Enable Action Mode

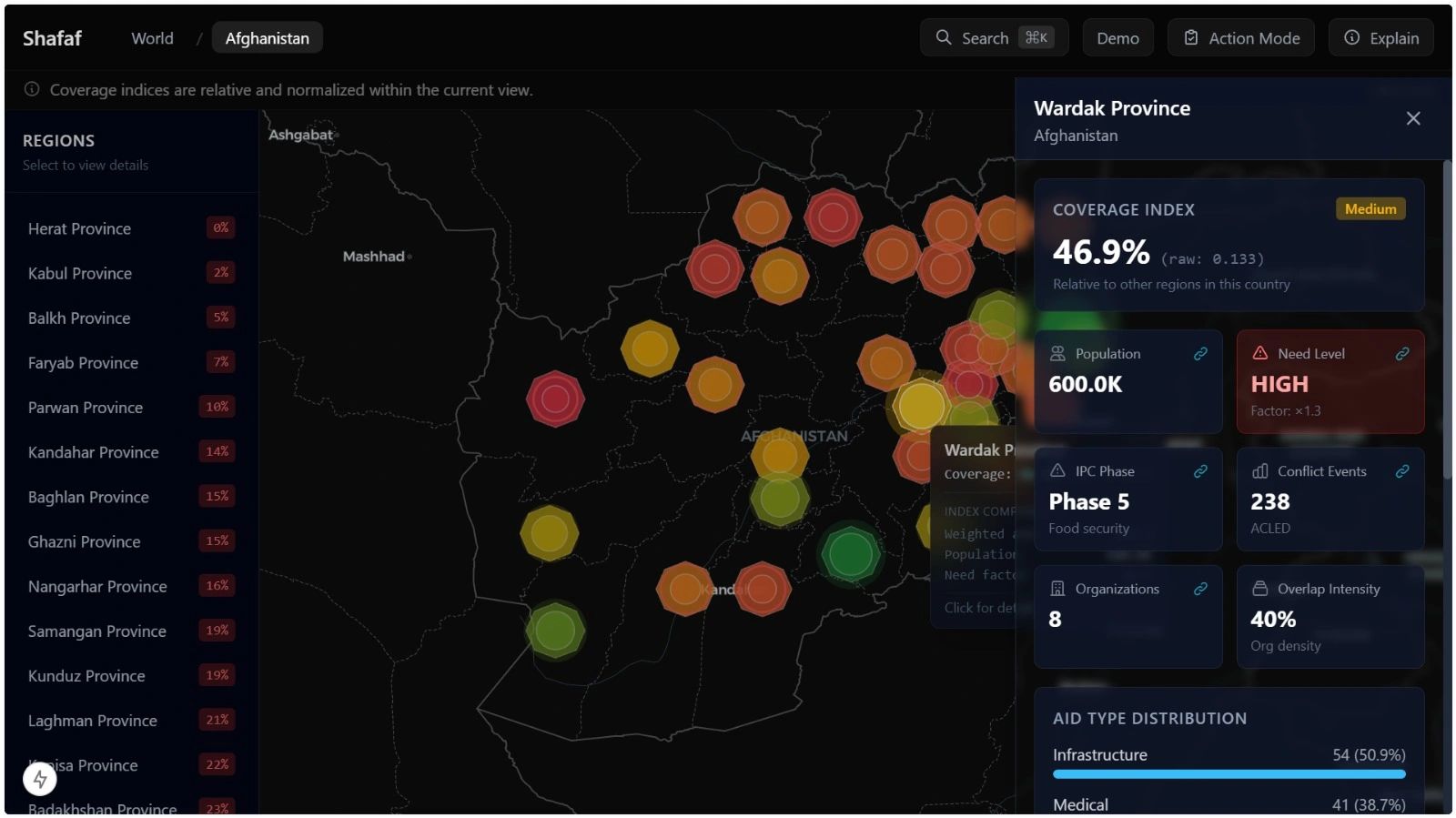click(x=1241, y=37)
